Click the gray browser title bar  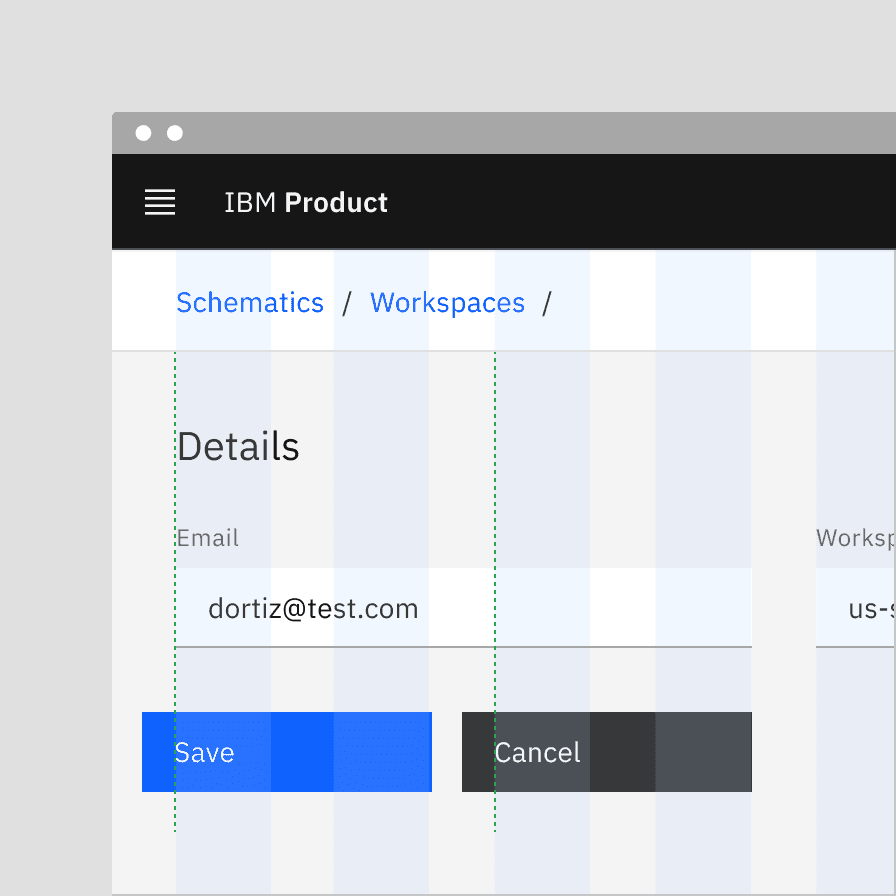[x=500, y=132]
